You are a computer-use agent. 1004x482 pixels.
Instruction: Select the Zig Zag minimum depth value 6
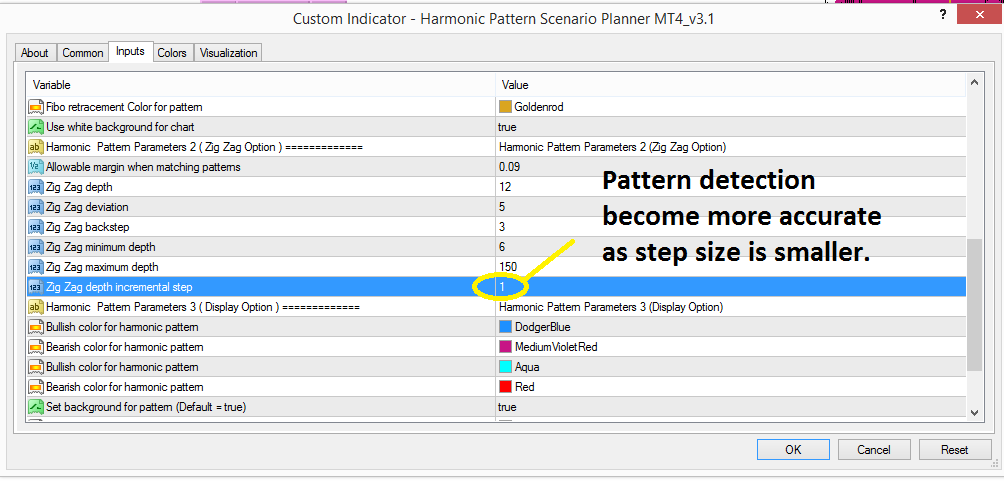click(502, 247)
